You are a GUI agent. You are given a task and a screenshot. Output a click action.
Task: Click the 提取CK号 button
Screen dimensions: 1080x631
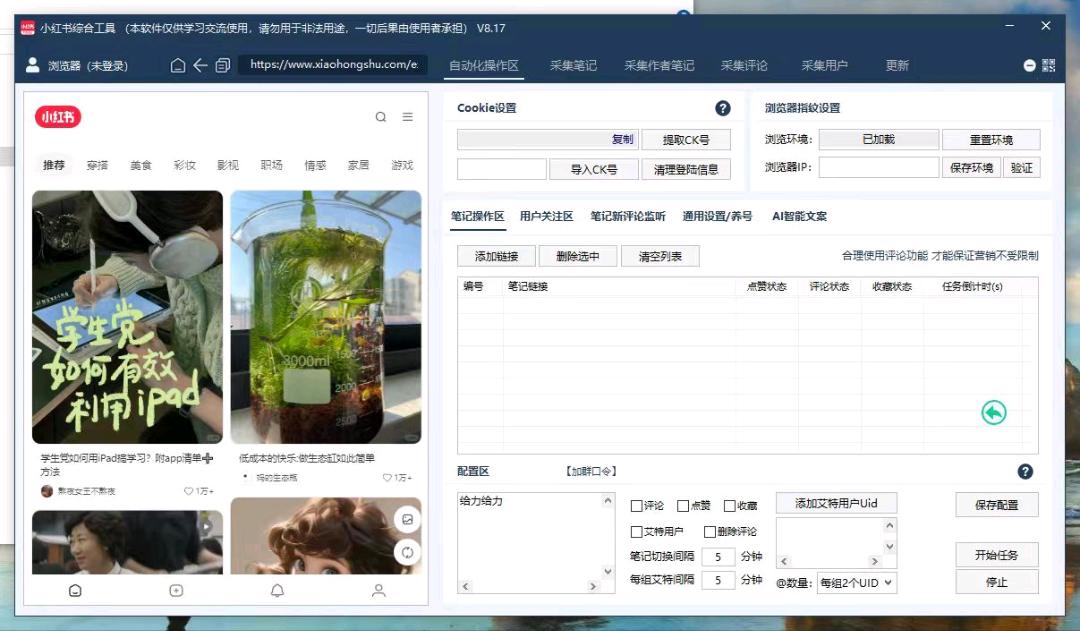click(x=686, y=140)
